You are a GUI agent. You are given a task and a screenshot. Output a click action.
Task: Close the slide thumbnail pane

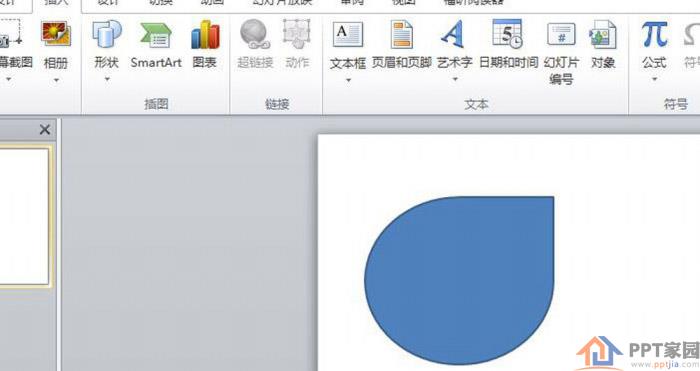[x=45, y=130]
